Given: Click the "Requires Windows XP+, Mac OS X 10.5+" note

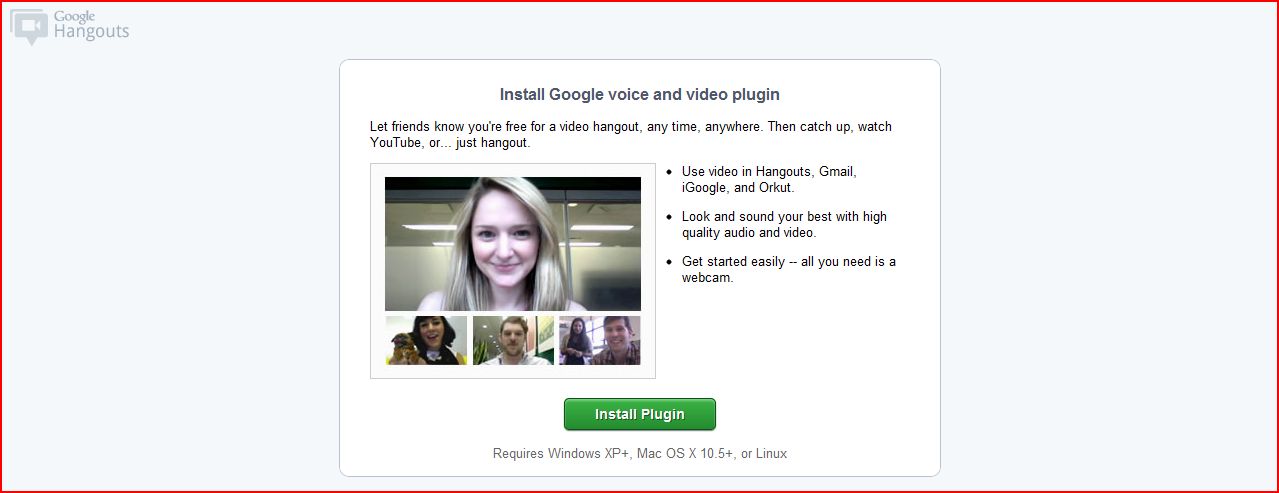Looking at the screenshot, I should 640,453.
